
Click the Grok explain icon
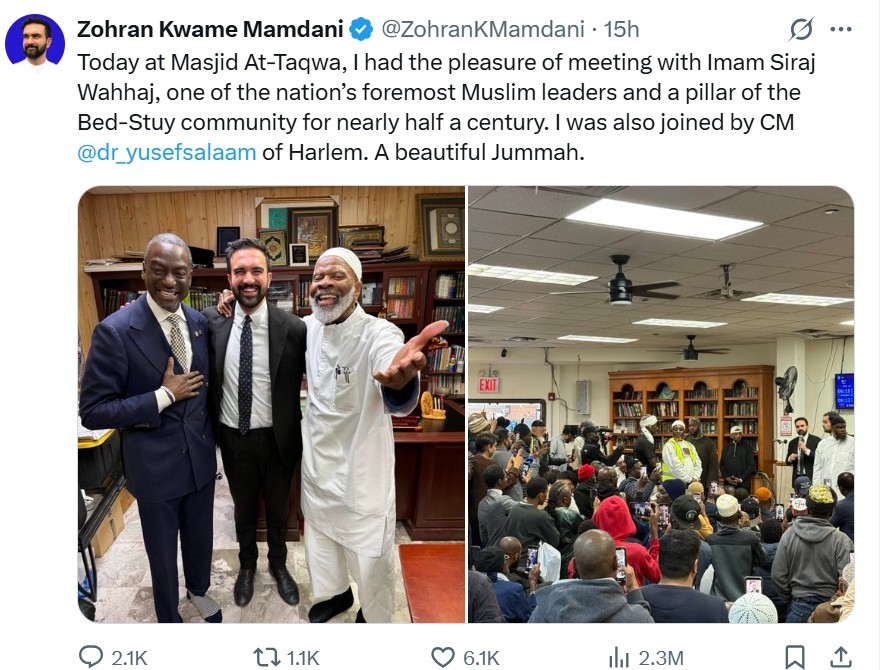801,29
